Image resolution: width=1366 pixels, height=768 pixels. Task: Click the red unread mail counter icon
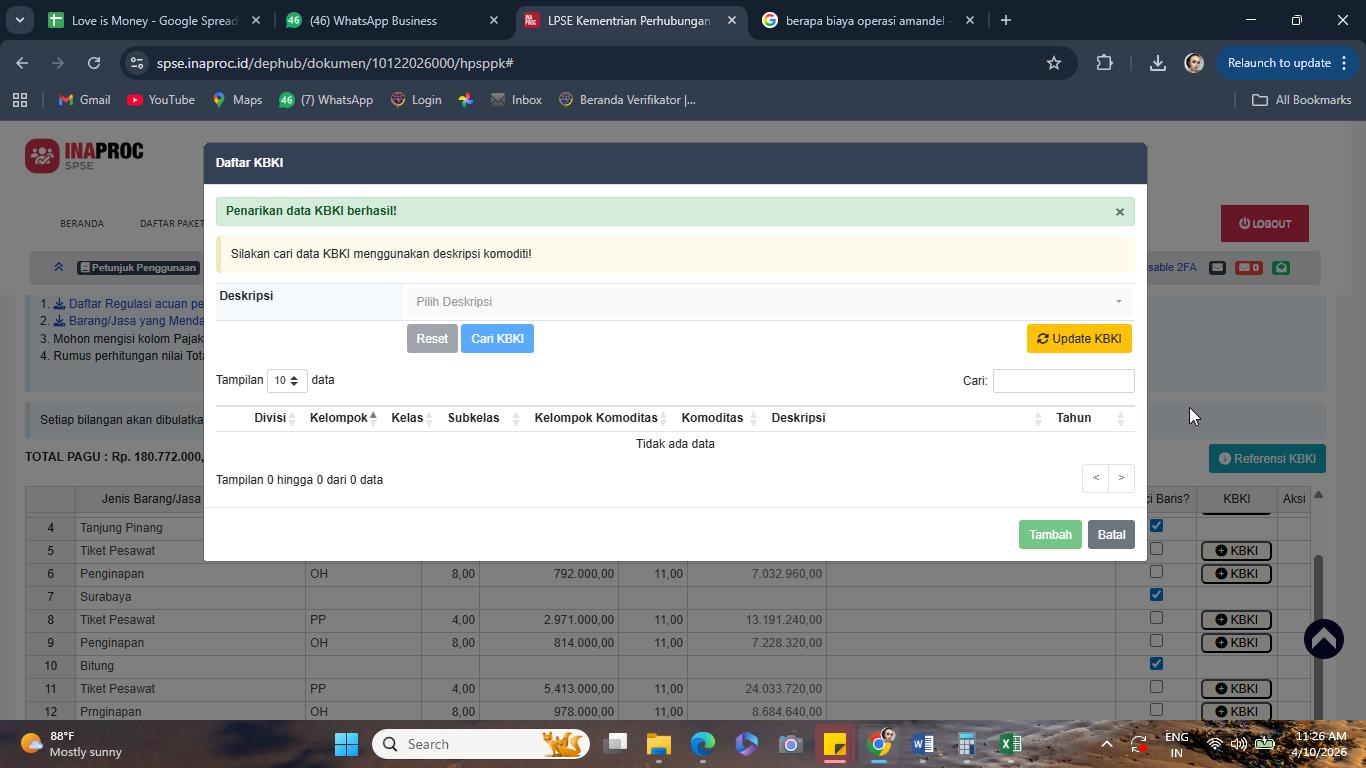(x=1248, y=268)
